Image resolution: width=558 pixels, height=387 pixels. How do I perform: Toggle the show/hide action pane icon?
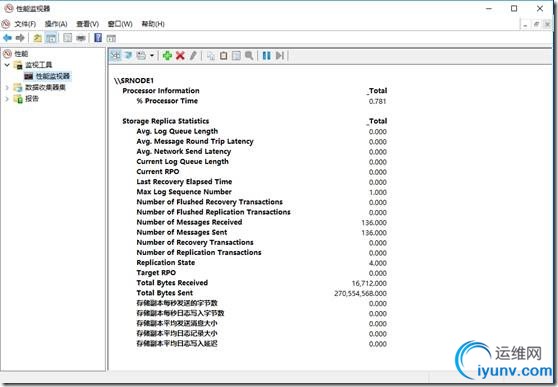tap(111, 38)
